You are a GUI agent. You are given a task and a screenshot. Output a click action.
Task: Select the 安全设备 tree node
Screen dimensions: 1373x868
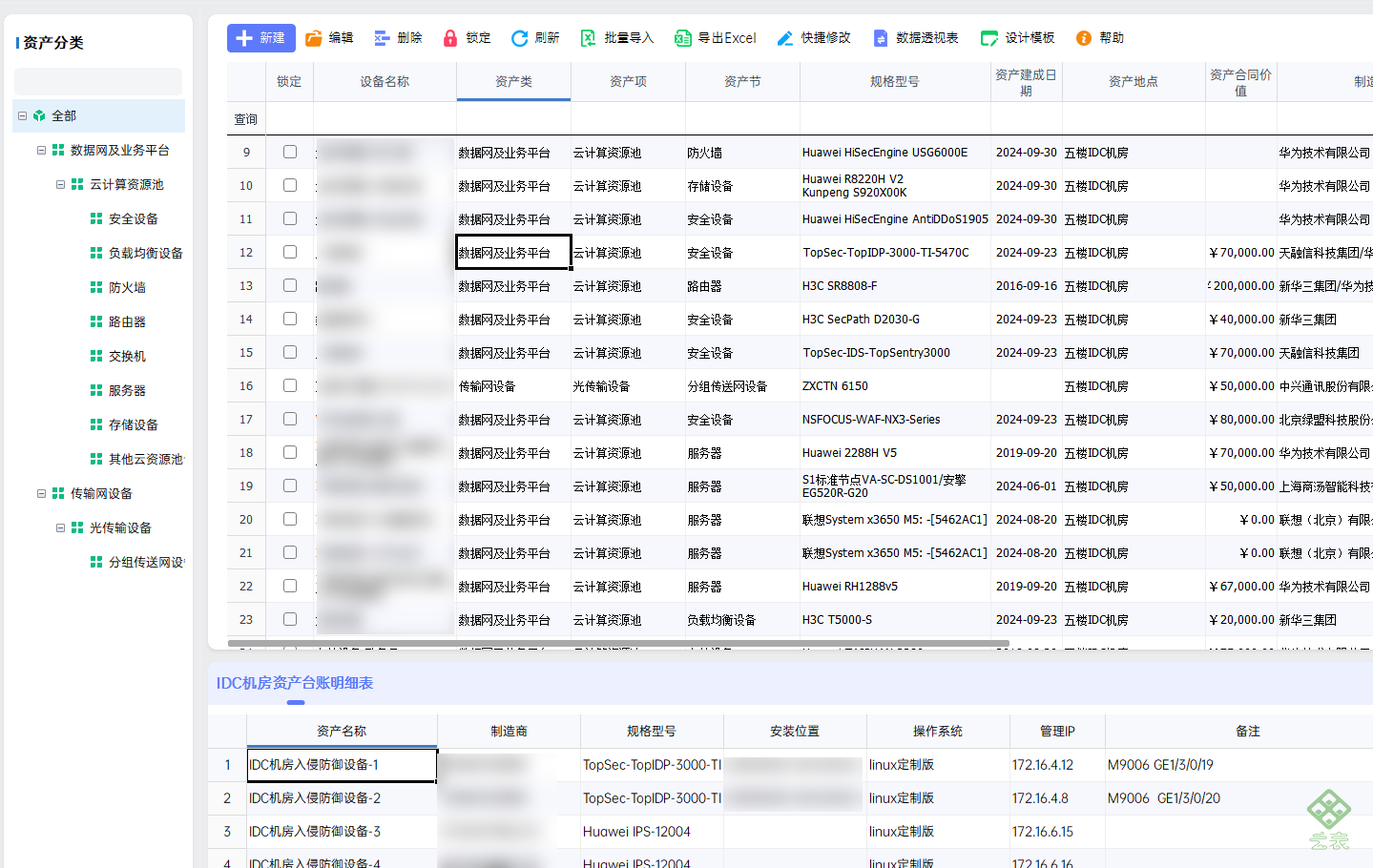pos(133,219)
